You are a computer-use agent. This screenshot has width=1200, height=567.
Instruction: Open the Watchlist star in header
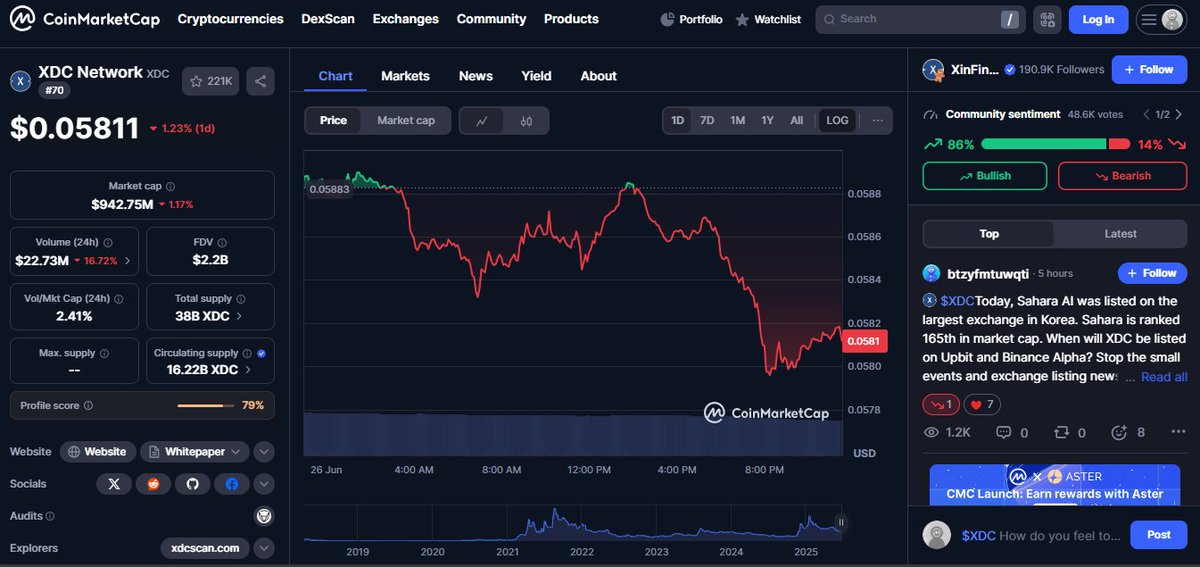[x=742, y=19]
